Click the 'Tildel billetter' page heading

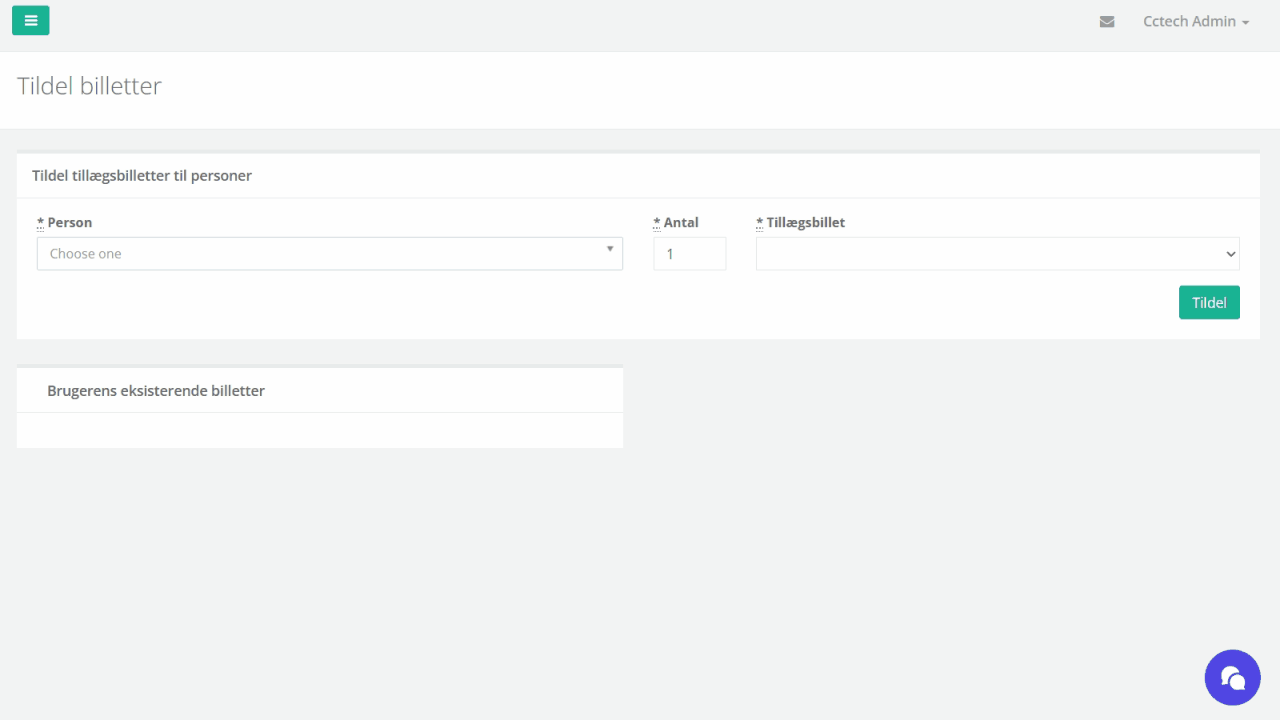[89, 86]
